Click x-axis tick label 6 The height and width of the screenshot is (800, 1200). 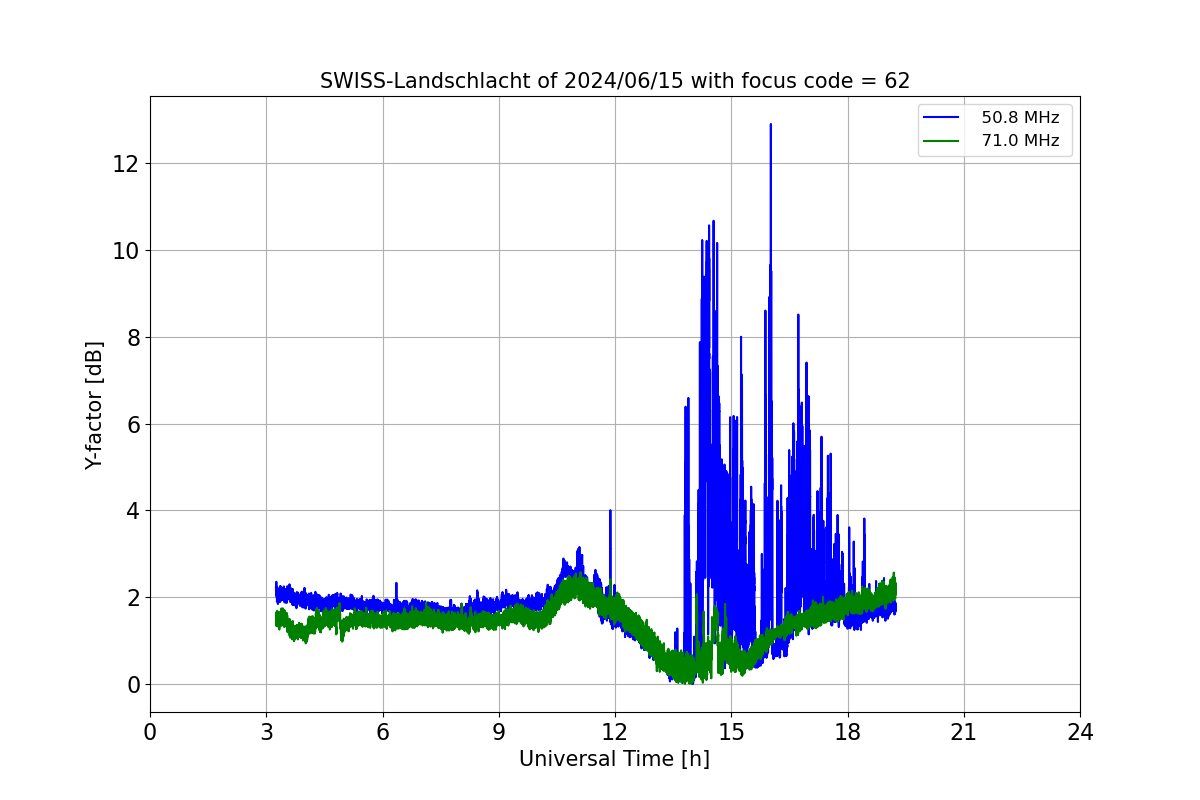coord(382,732)
